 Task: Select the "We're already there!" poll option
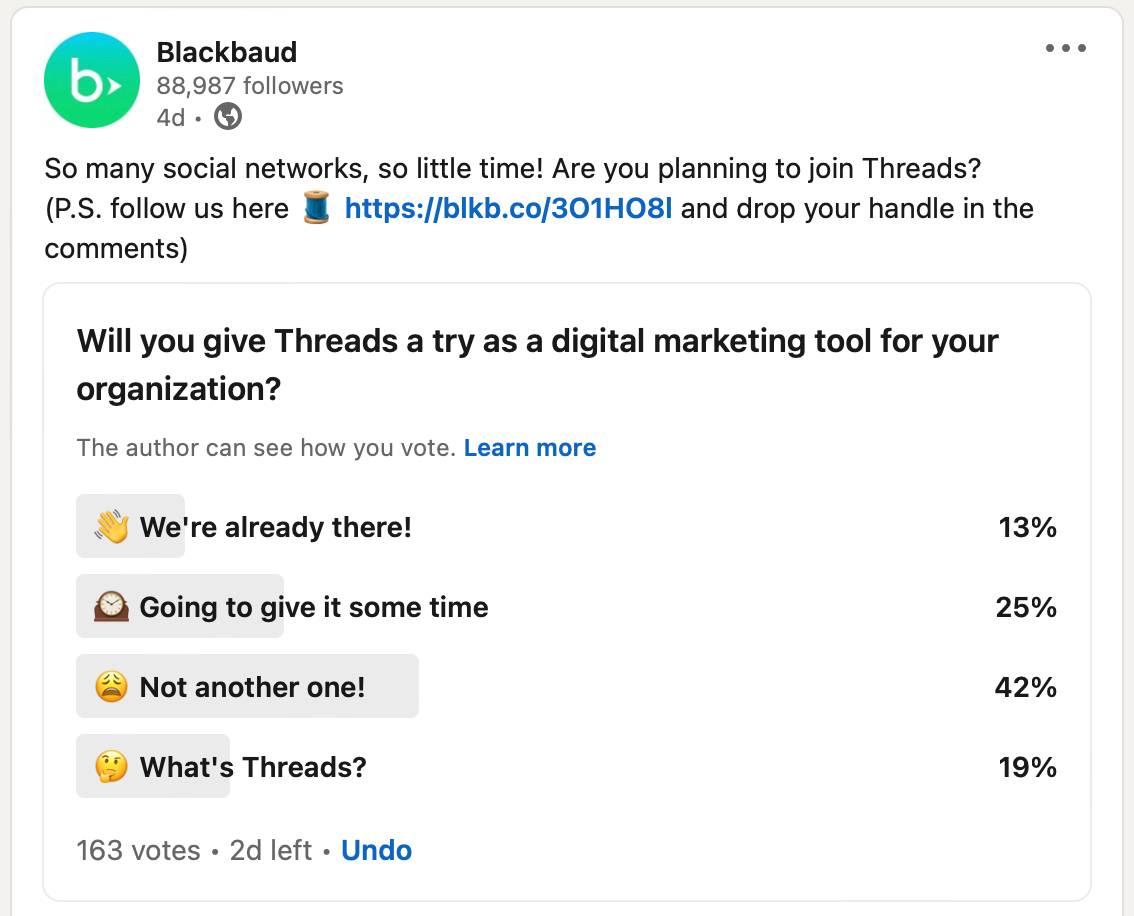[275, 527]
